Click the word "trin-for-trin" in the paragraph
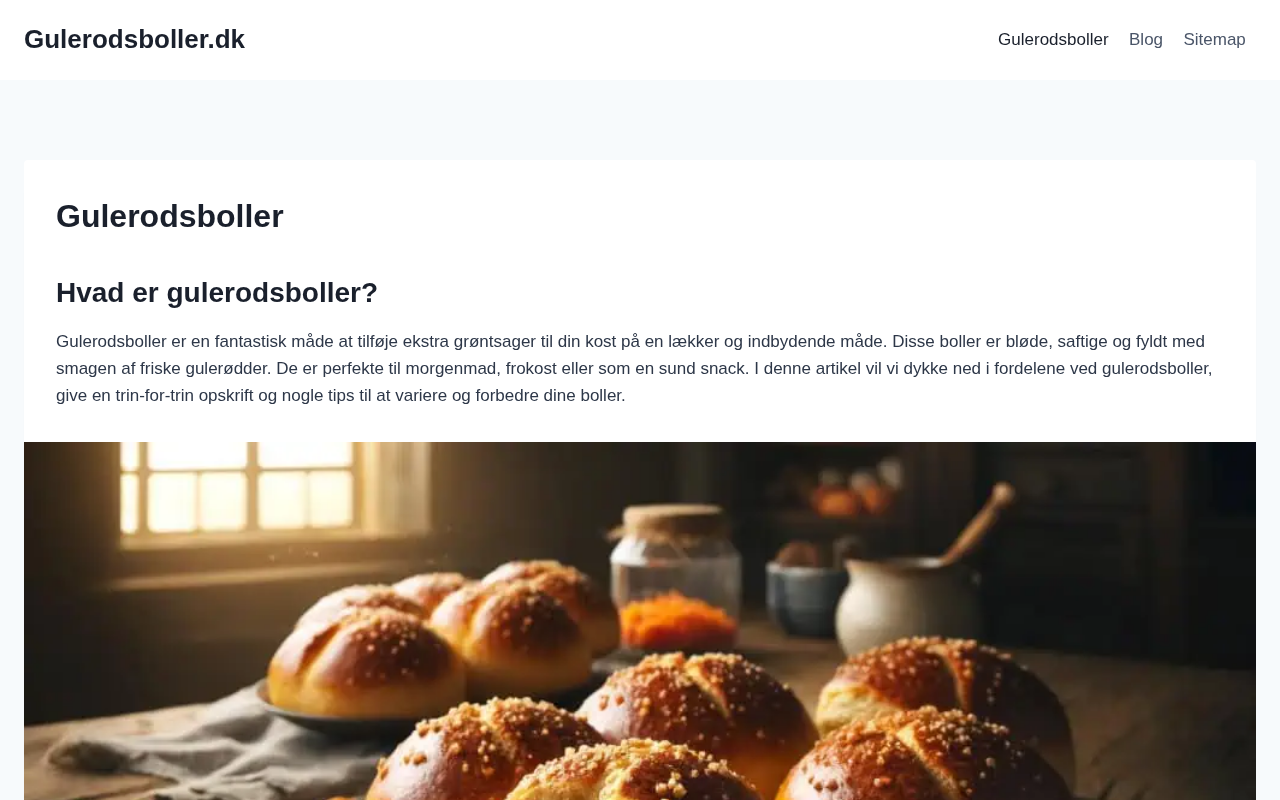 click(154, 395)
